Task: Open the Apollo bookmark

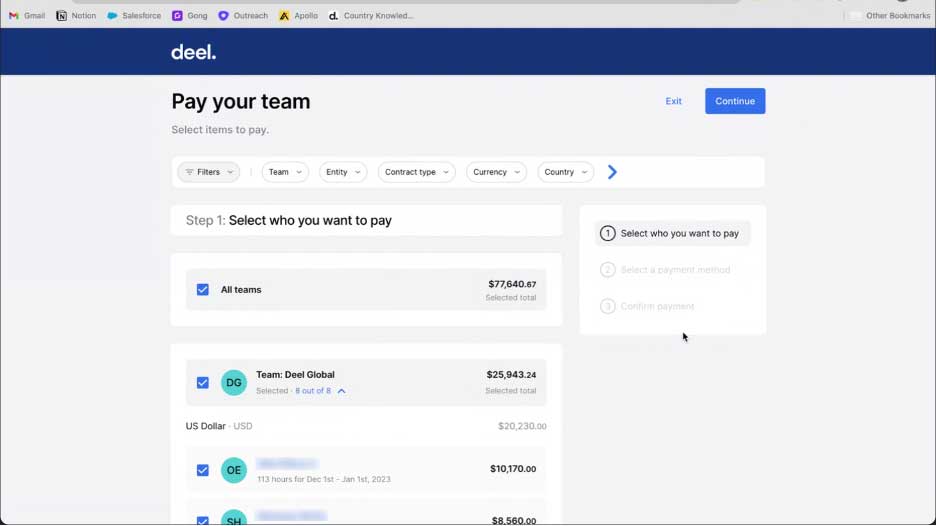Action: 298,16
